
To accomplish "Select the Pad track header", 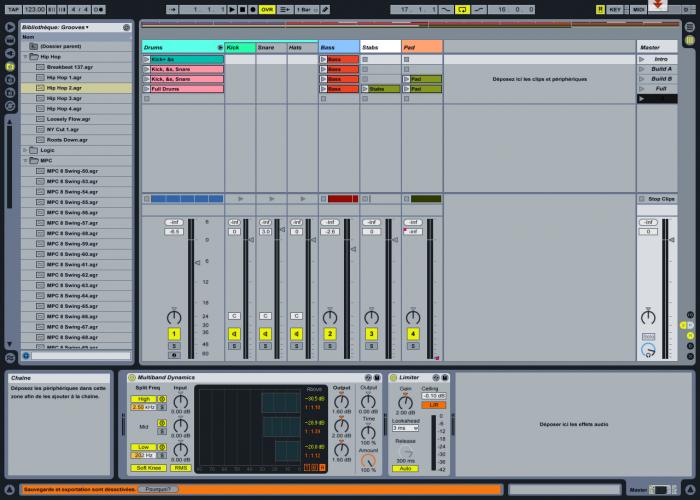I will [422, 47].
